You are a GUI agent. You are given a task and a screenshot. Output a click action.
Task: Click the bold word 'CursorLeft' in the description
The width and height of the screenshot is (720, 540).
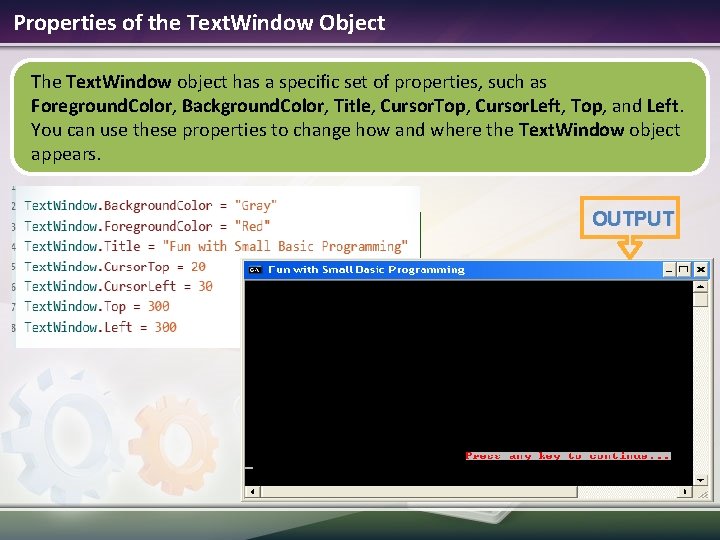(x=518, y=106)
